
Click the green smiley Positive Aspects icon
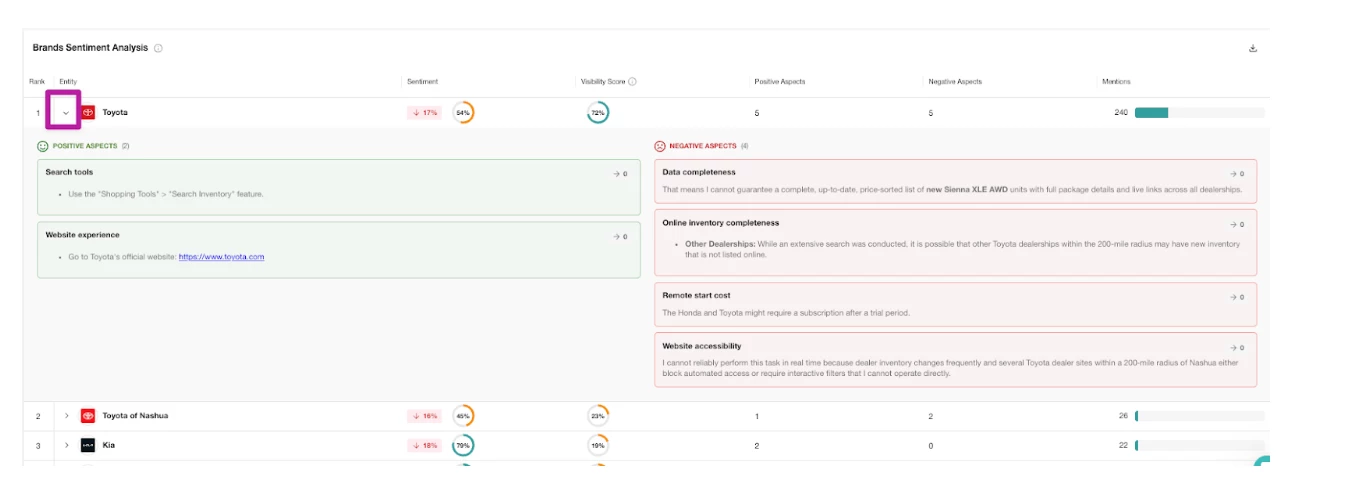click(43, 146)
